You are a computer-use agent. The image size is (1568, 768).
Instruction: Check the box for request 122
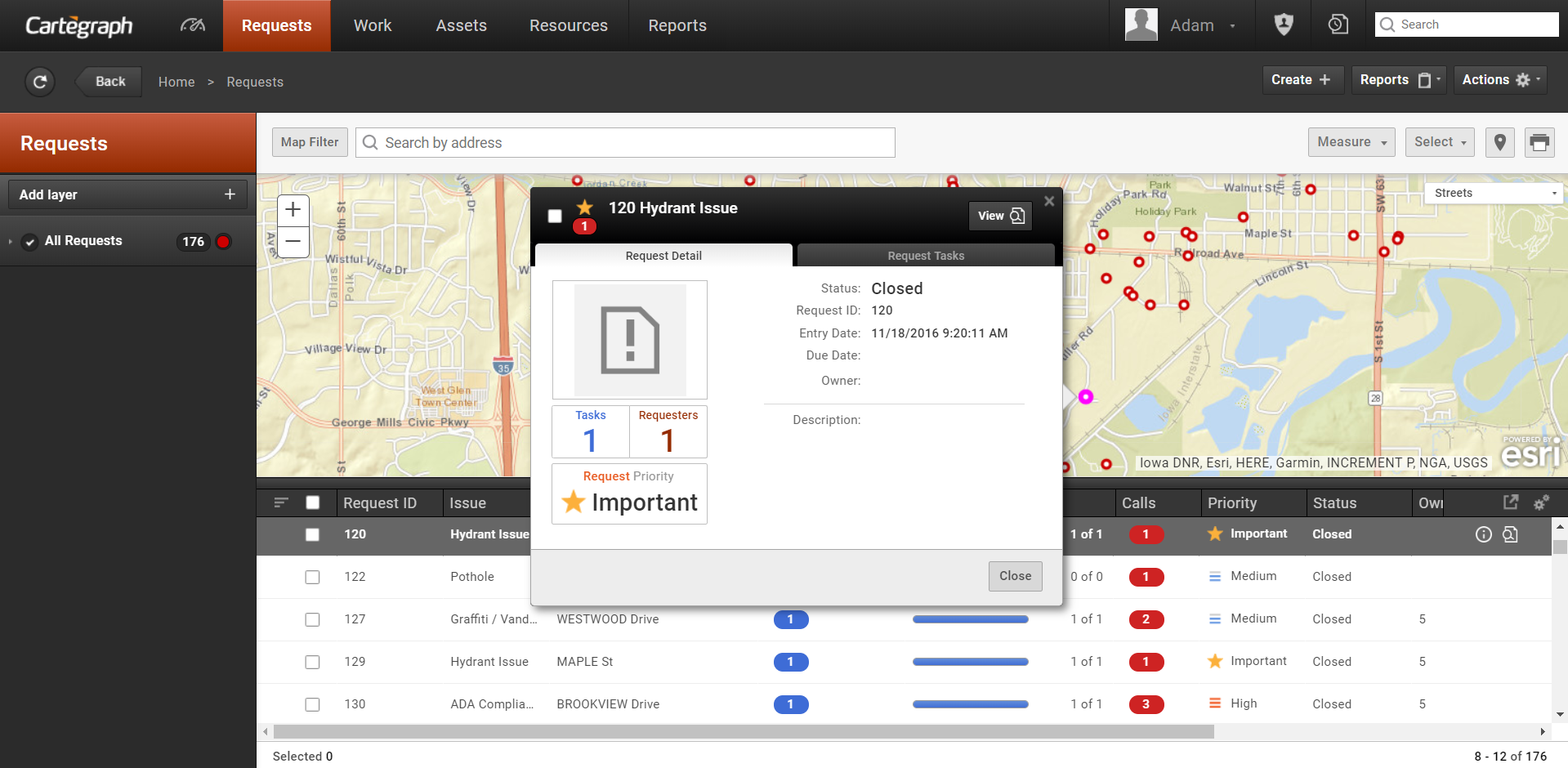(x=312, y=577)
